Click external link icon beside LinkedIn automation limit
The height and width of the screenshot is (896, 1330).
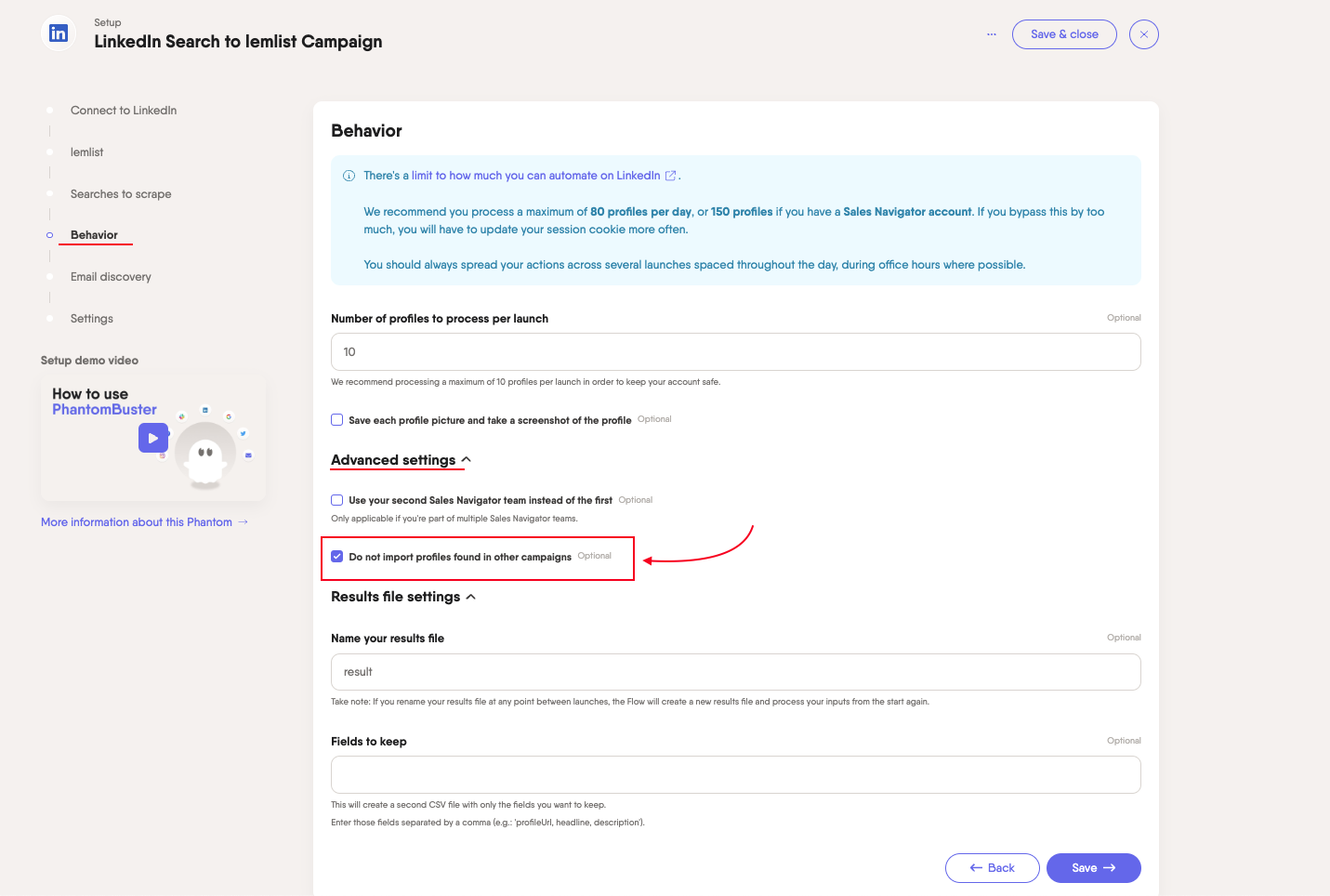pyautogui.click(x=670, y=176)
